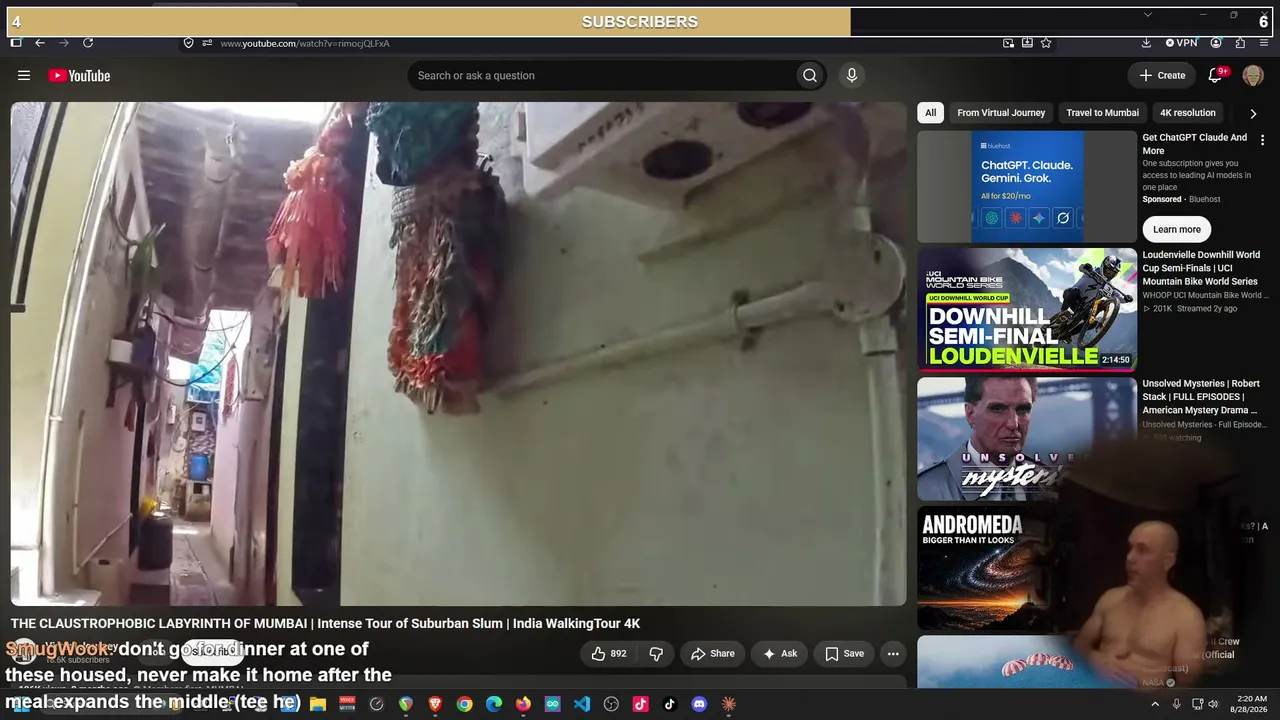The width and height of the screenshot is (1280, 720).
Task: Reload the YouTube page
Action: click(x=88, y=43)
